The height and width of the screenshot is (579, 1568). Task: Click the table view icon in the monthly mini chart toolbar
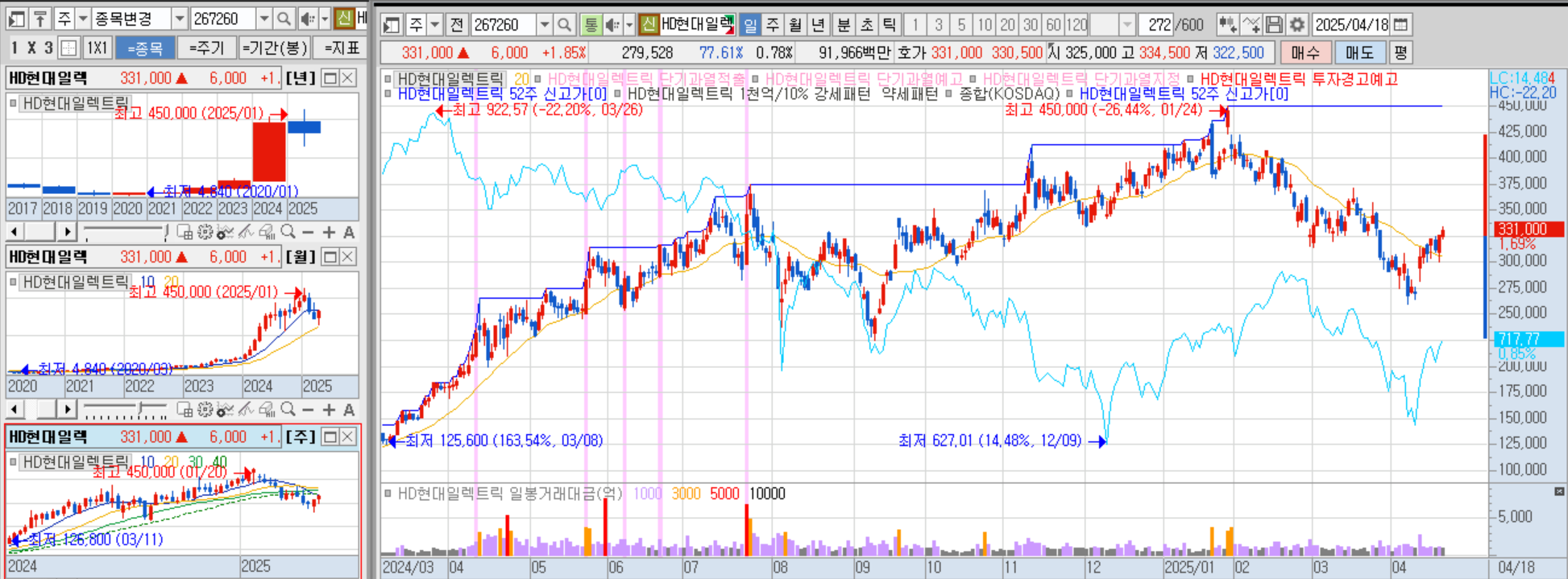tap(185, 410)
